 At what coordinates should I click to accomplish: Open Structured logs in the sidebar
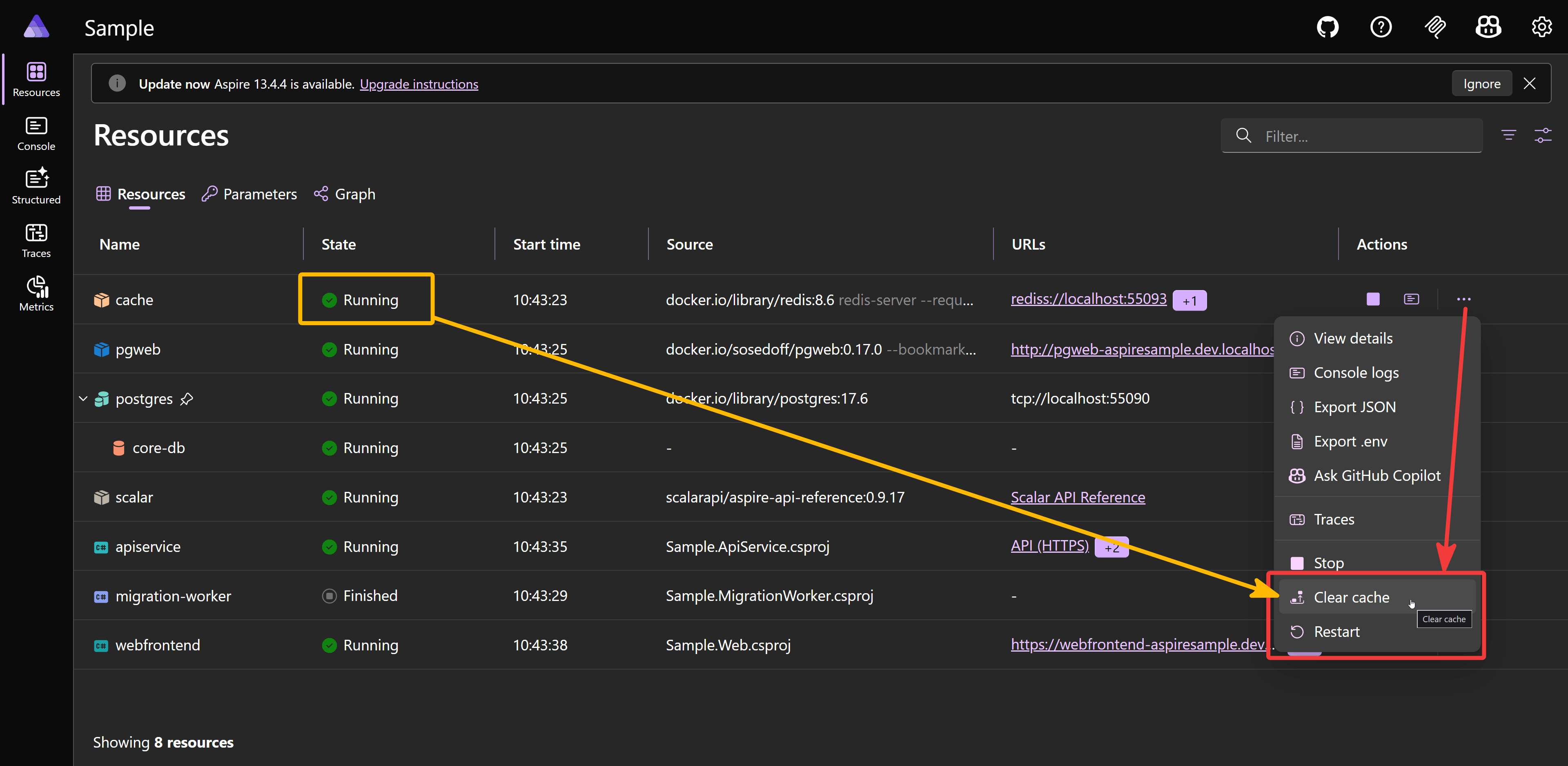[36, 186]
